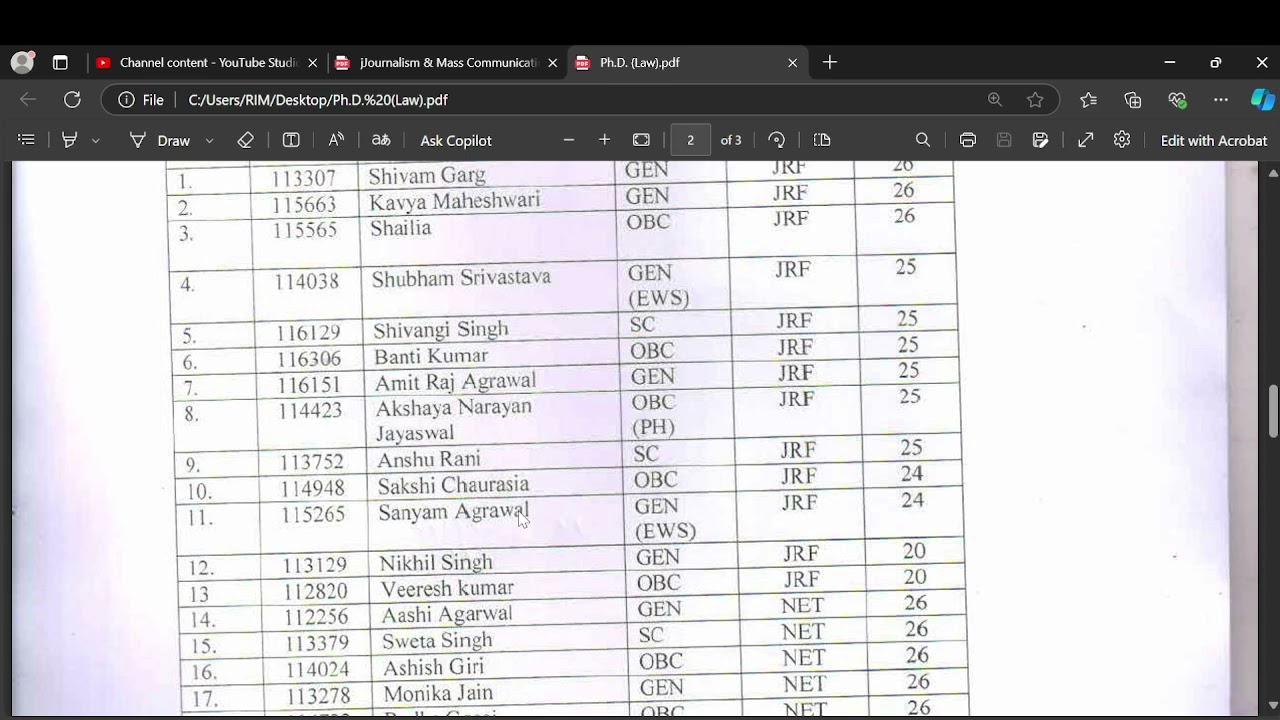
Task: Expand the Highlight color dropdown
Action: (96, 141)
